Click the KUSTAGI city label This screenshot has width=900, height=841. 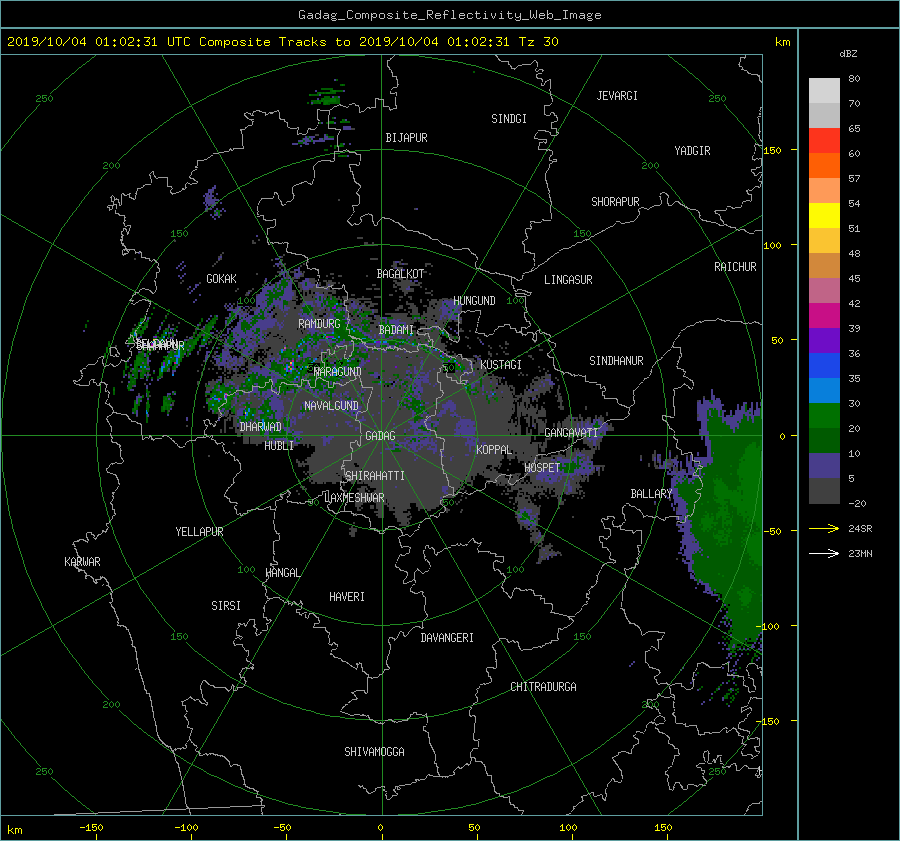point(501,365)
